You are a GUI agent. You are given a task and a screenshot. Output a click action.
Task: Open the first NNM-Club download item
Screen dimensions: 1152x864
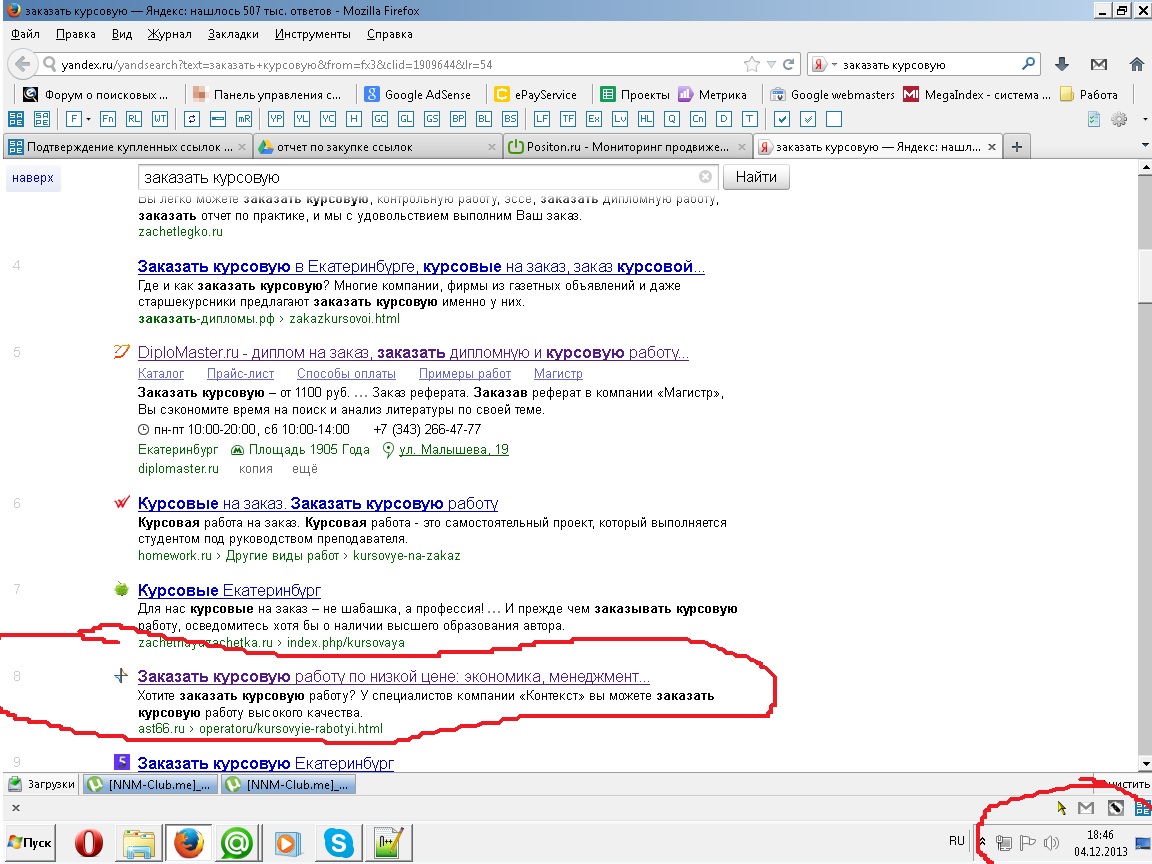click(x=151, y=785)
